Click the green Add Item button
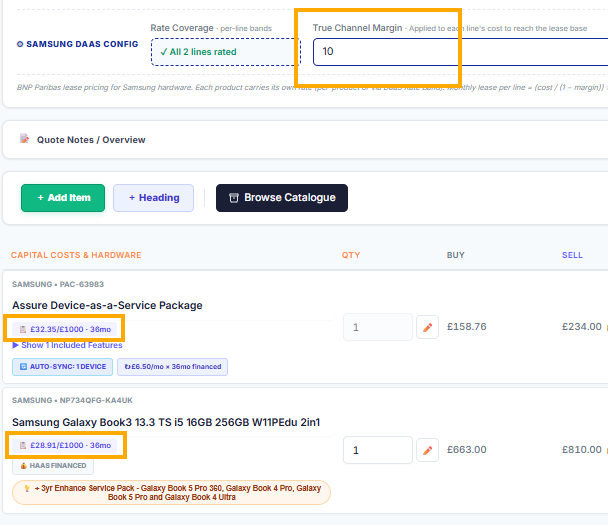Image resolution: width=608 pixels, height=525 pixels. 63,198
